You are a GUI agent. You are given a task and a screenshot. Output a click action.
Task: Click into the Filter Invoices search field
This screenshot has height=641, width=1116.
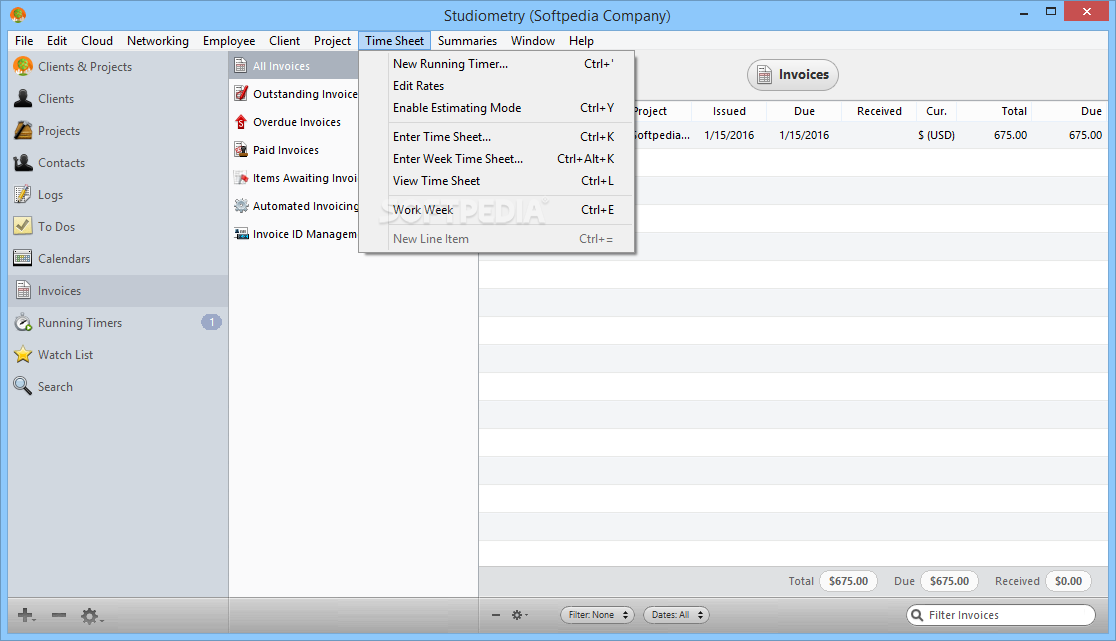[1001, 615]
